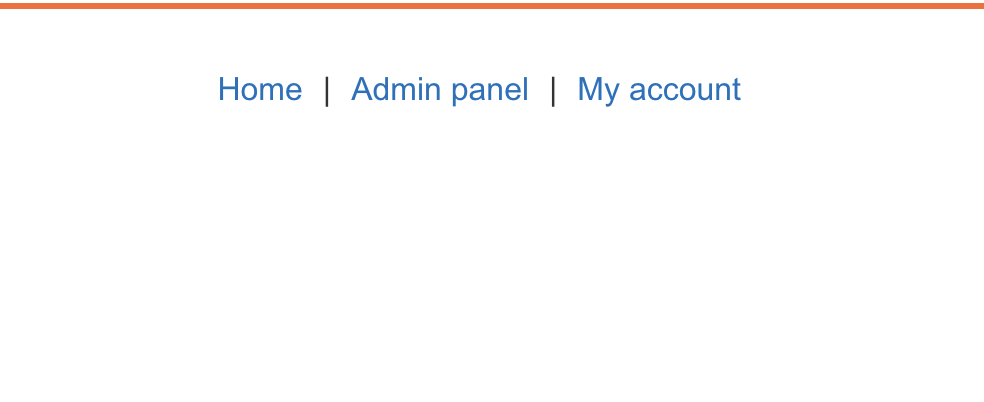This screenshot has height=402, width=984.
Task: Navigate to the Home page
Action: (259, 90)
